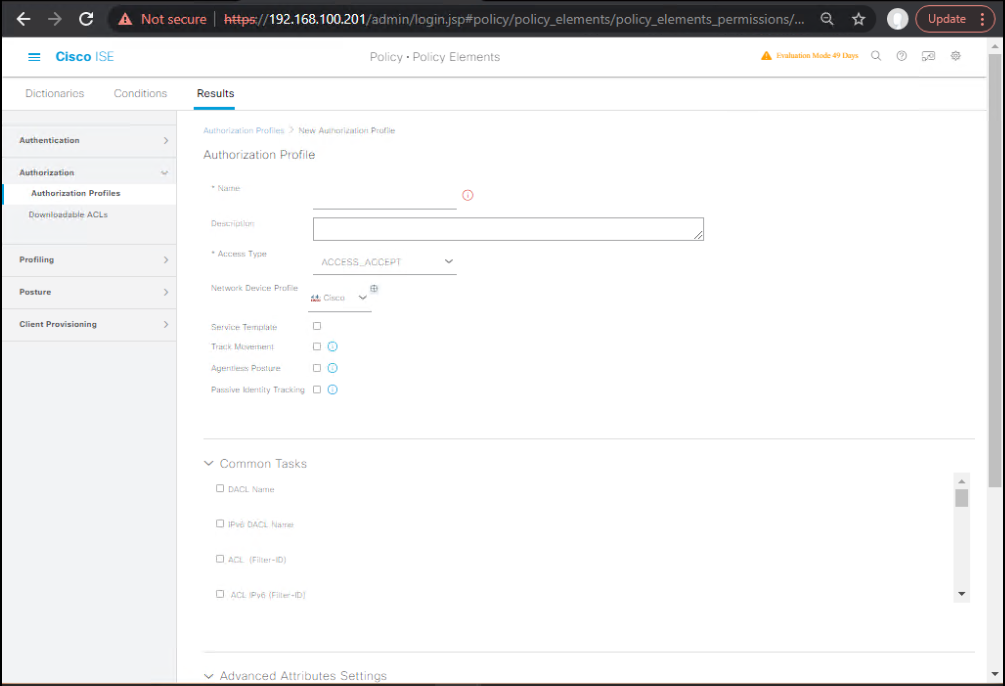Switch to the Dictionaries tab
Screen dimensions: 1005x686
(x=54, y=93)
